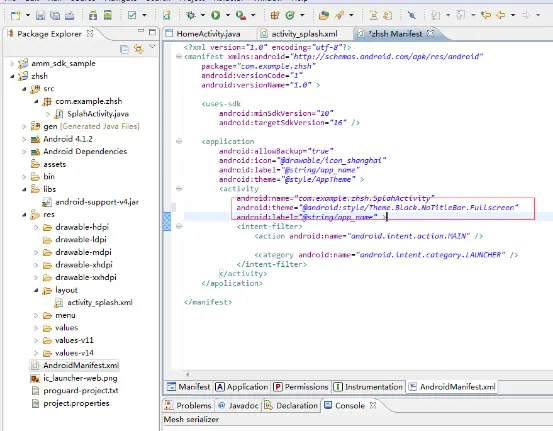Collapse the com.example.zhsh package
This screenshot has height=431, width=553.
(36, 102)
